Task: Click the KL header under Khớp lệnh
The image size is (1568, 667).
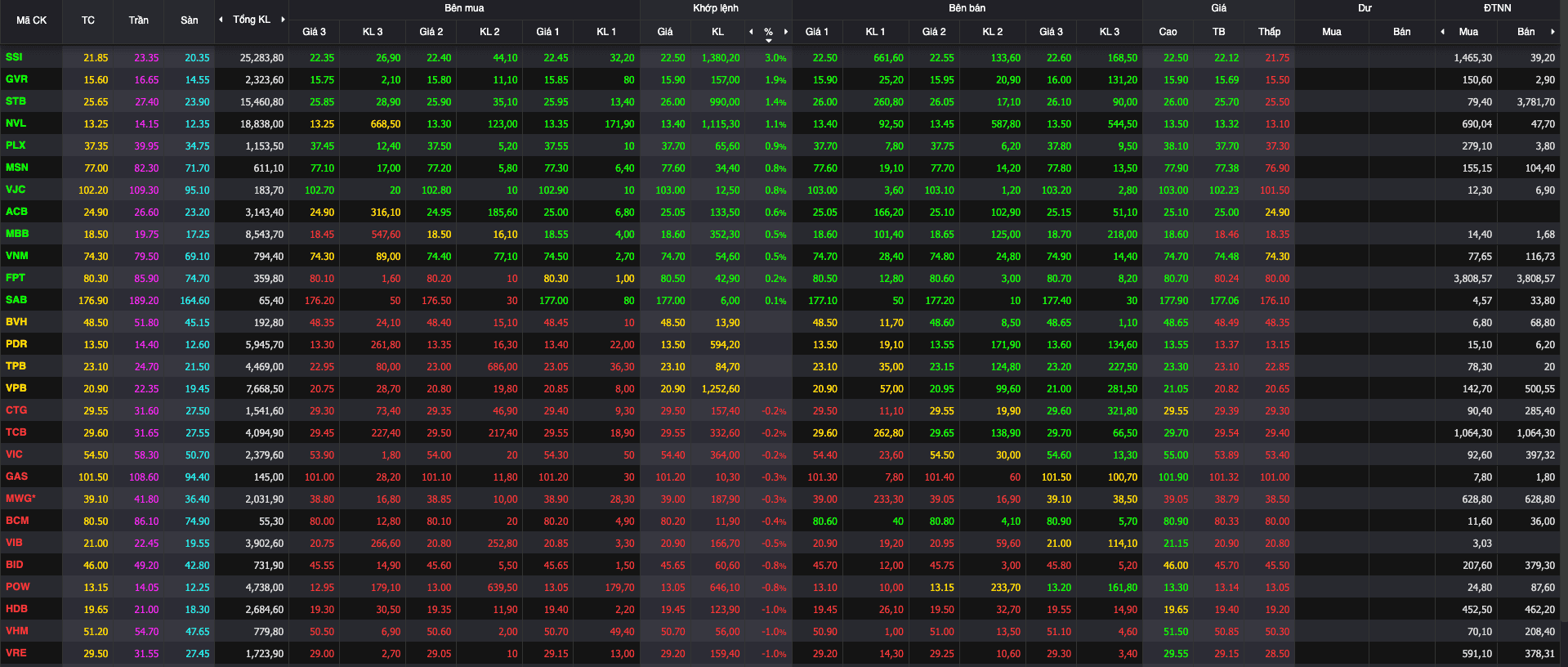Action: [717, 32]
